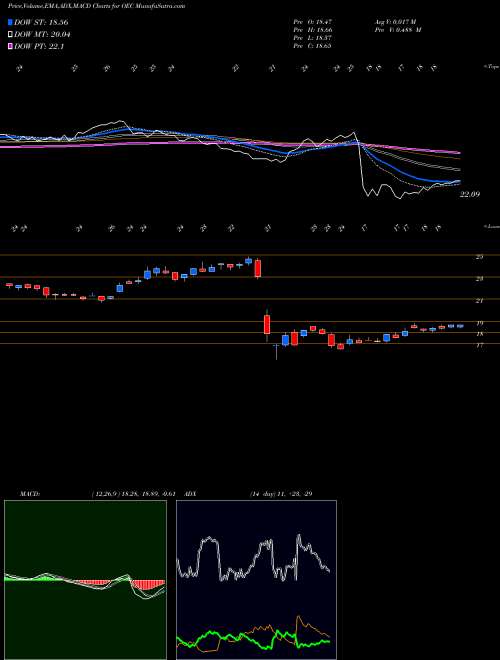Viewport: 500px width, 660px height.
Task: Click the MACD panel title
Action: pyautogui.click(x=29, y=493)
